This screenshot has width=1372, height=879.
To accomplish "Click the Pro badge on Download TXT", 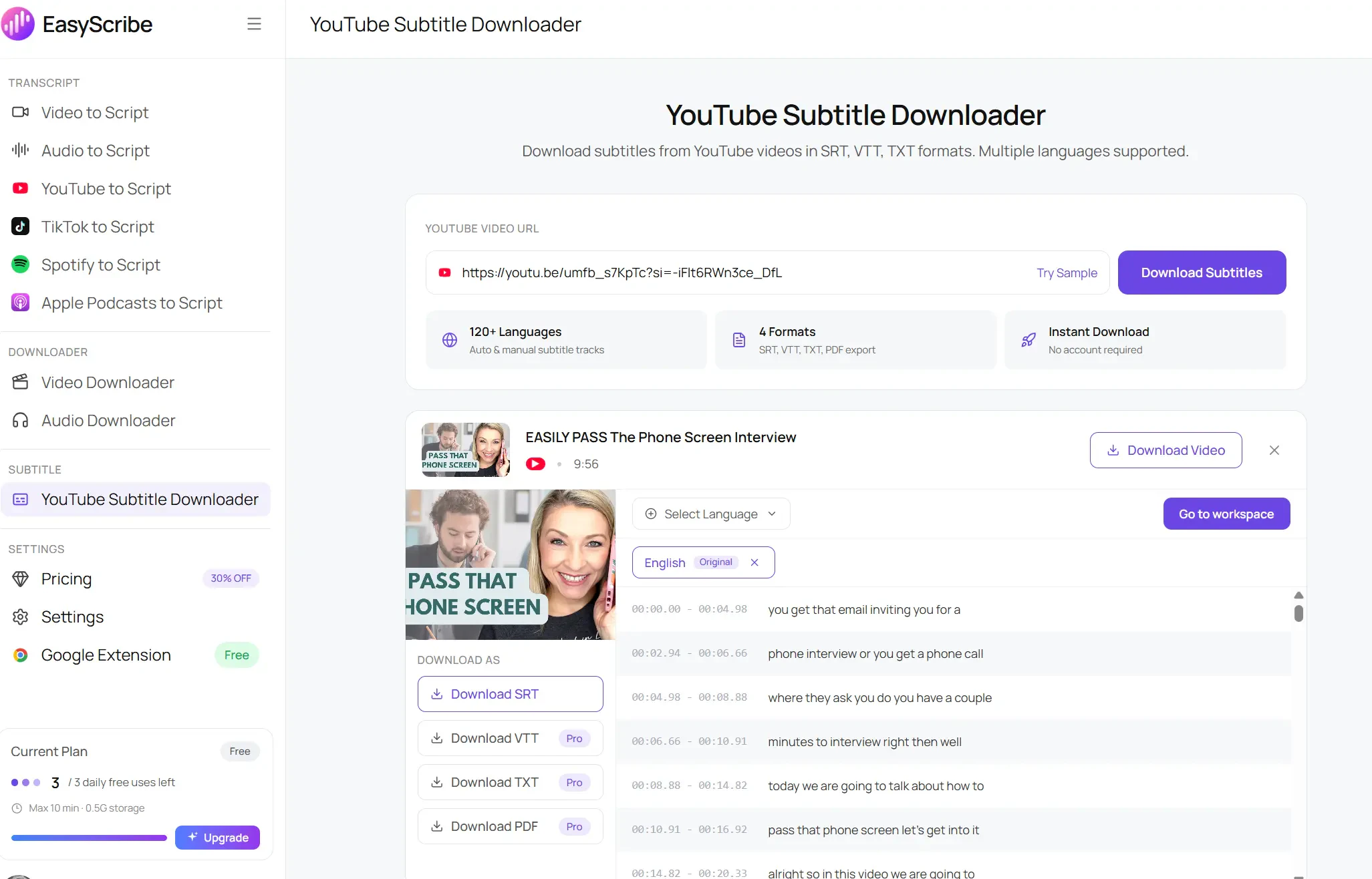I will click(x=574, y=782).
